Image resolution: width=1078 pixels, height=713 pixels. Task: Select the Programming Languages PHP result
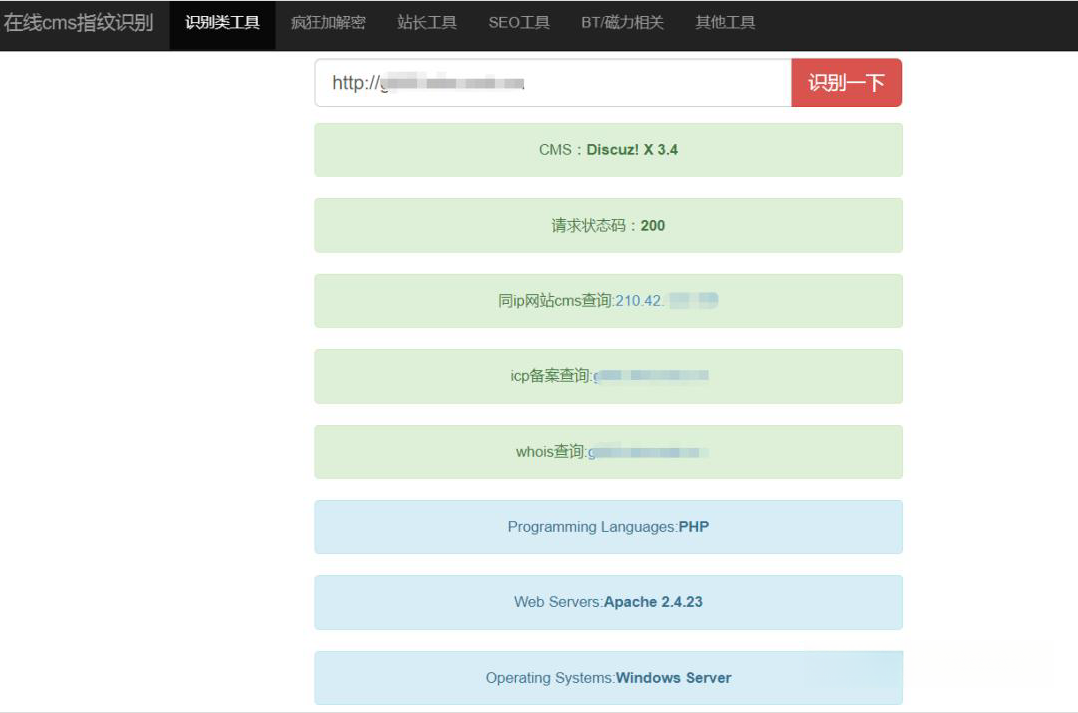[x=608, y=527]
